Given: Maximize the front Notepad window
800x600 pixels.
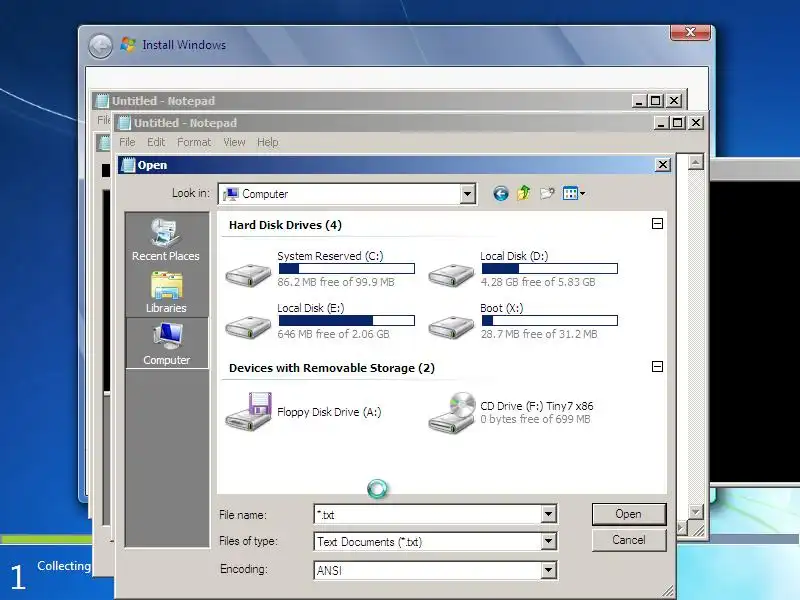Looking at the screenshot, I should tap(678, 122).
